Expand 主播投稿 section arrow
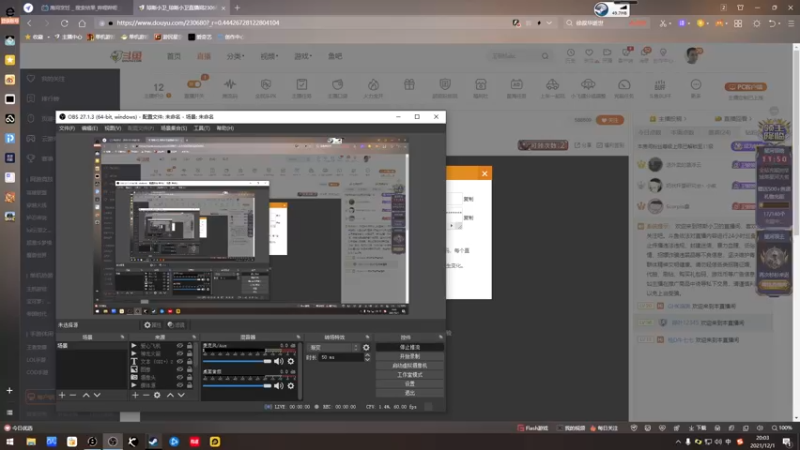This screenshot has height=450, width=800. (x=685, y=119)
